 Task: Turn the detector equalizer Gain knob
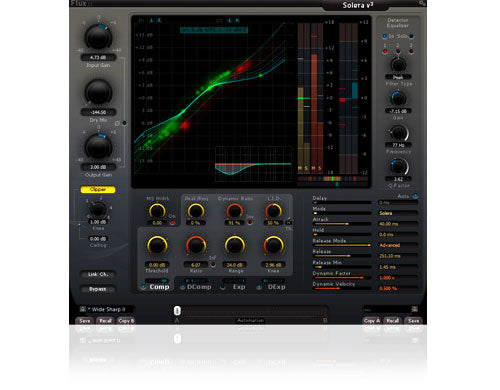(x=398, y=99)
